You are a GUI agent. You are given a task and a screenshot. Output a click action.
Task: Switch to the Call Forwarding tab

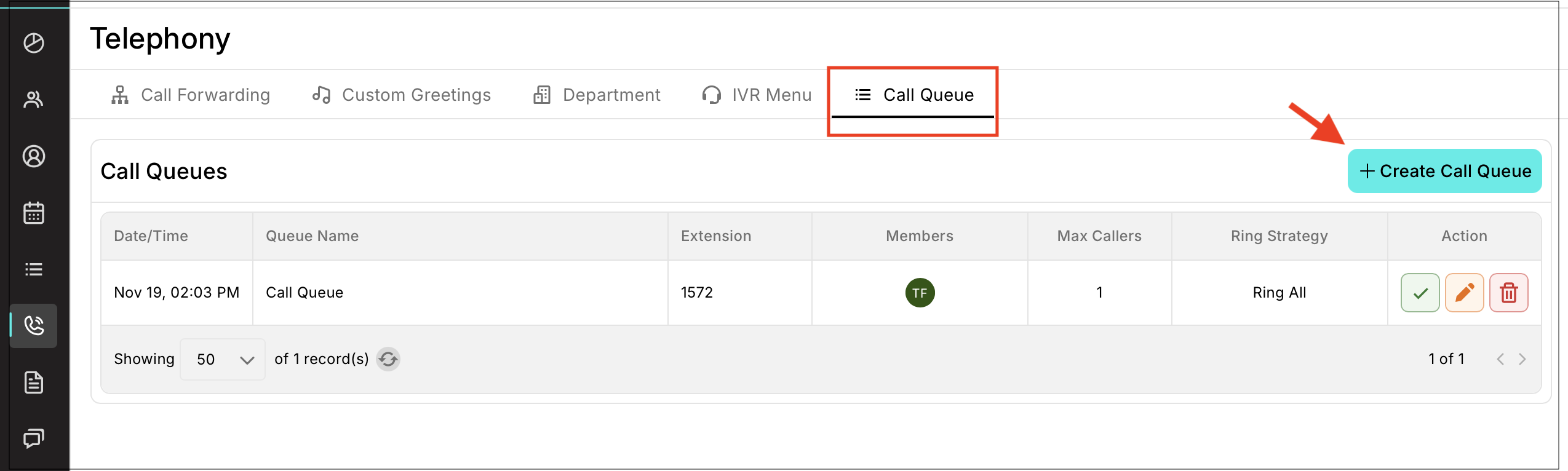point(191,95)
